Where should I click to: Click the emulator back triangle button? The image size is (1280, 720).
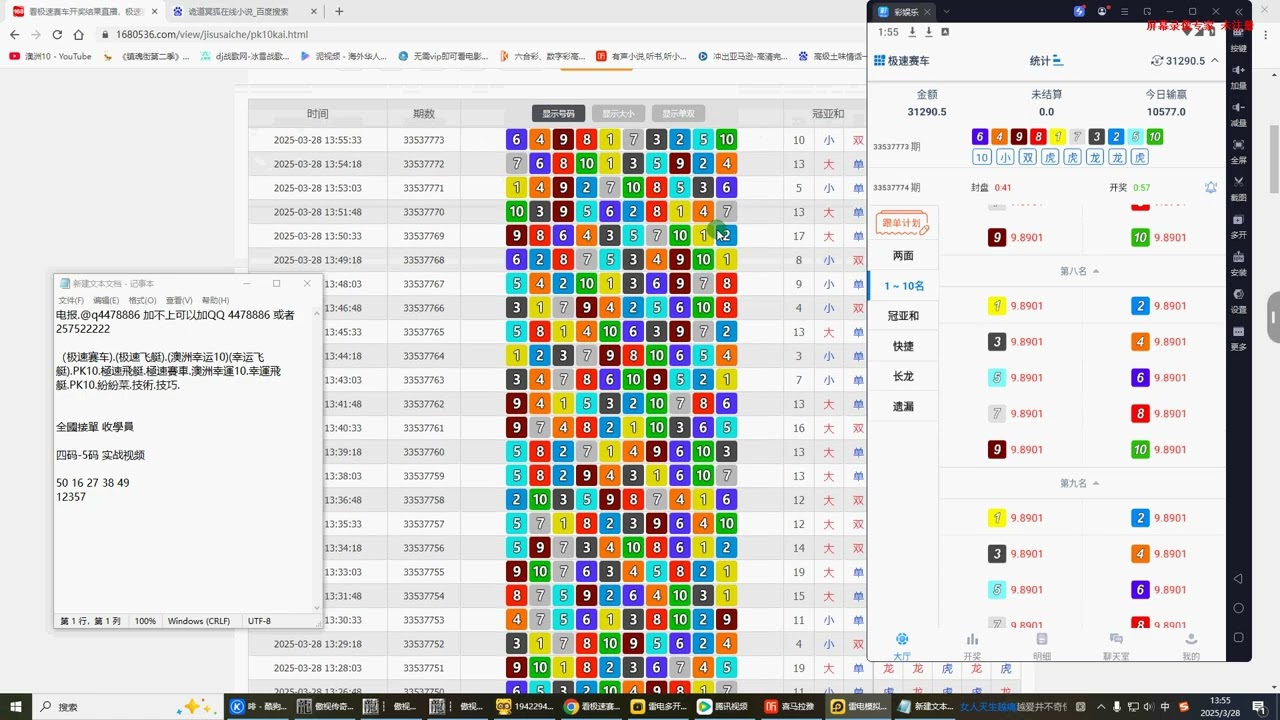[x=1239, y=579]
